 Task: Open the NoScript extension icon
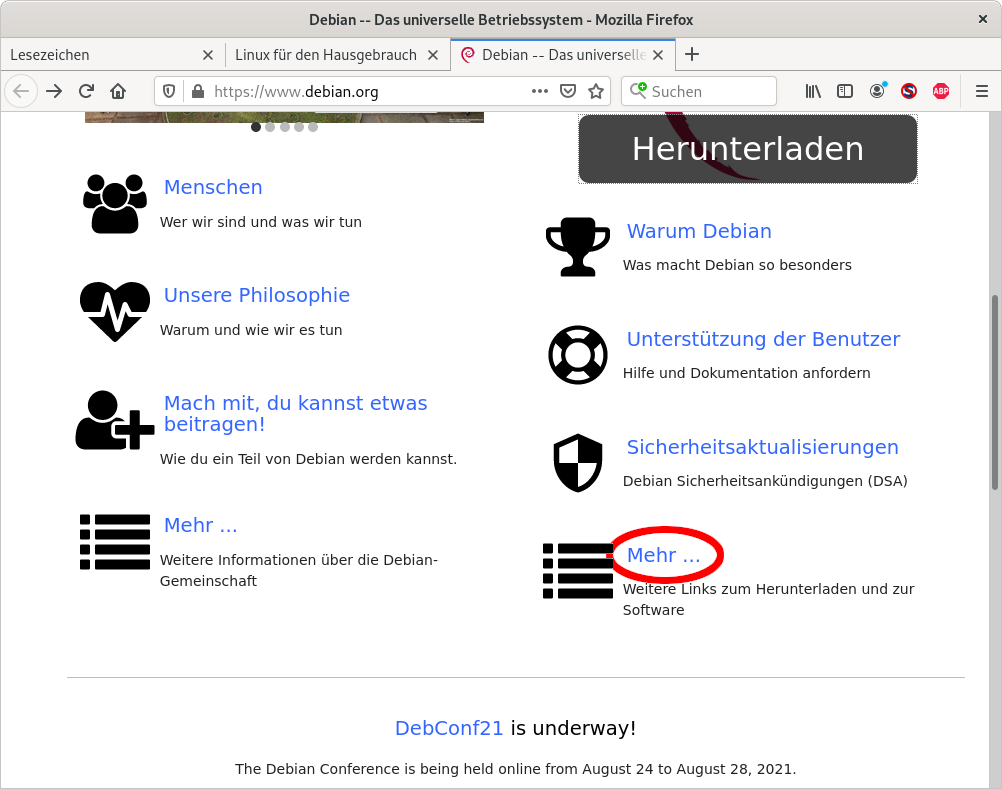click(x=909, y=91)
